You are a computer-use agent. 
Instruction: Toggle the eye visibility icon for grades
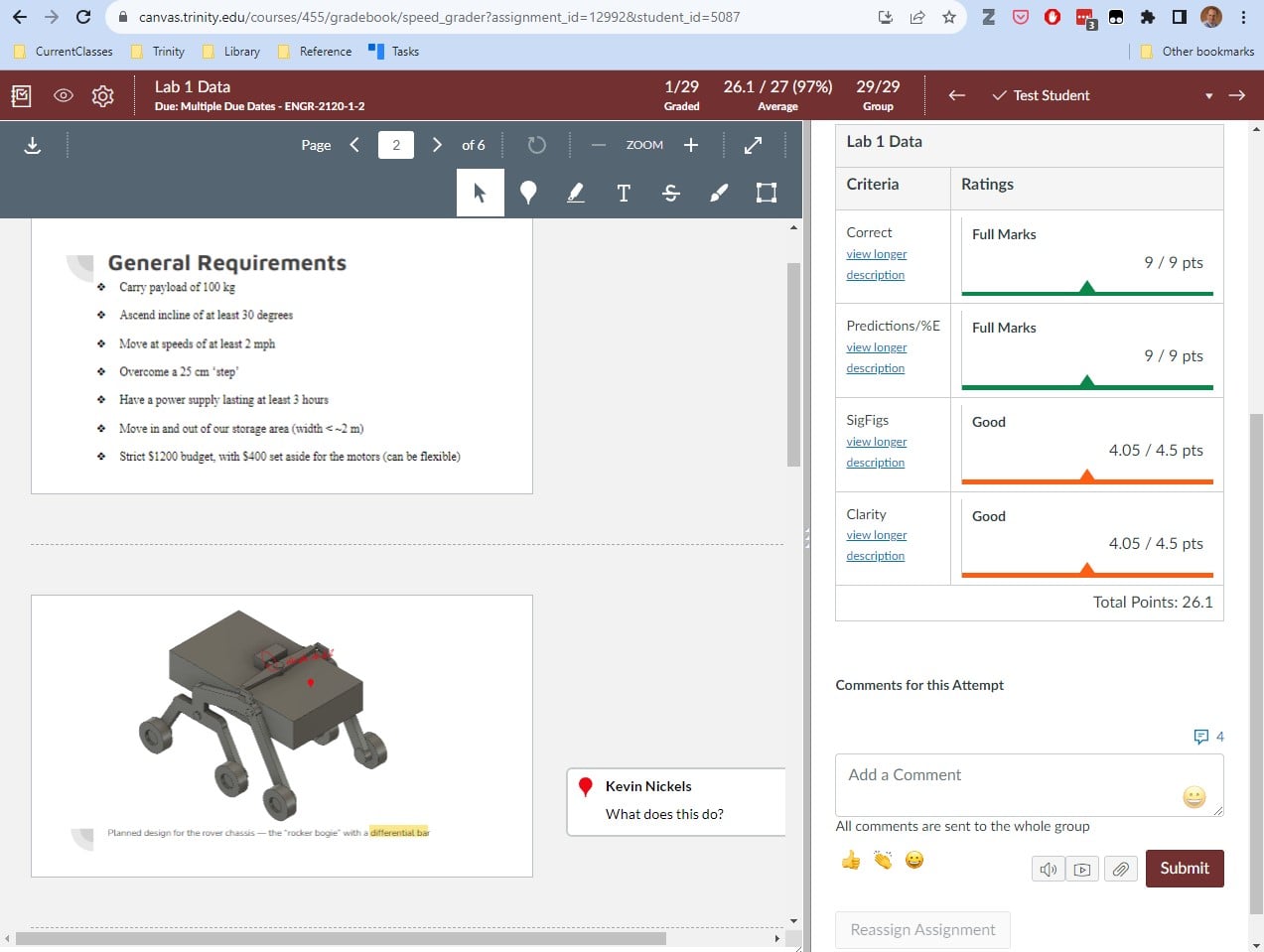coord(64,95)
